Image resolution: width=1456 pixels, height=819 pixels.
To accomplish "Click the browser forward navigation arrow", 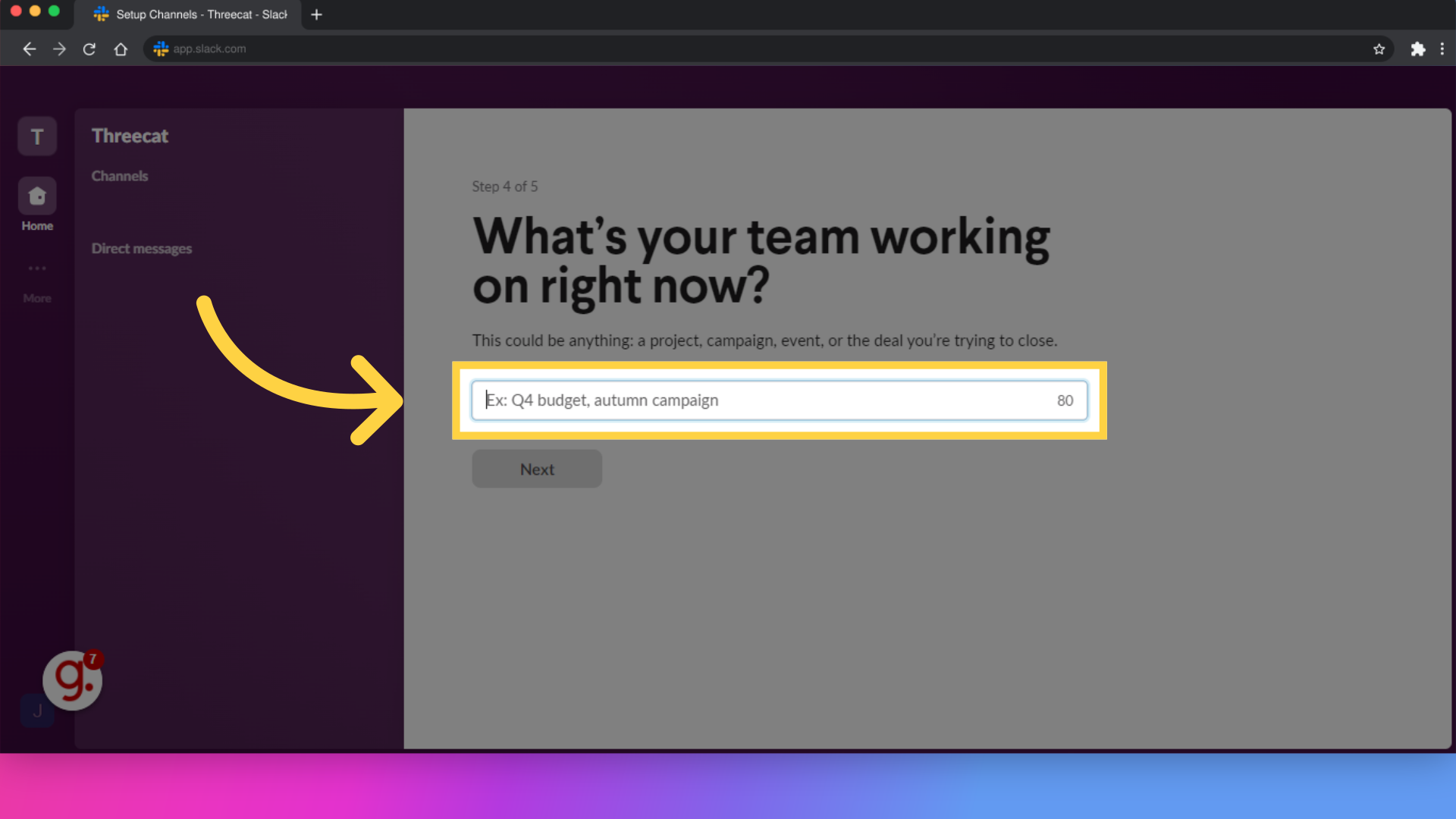I will point(59,48).
